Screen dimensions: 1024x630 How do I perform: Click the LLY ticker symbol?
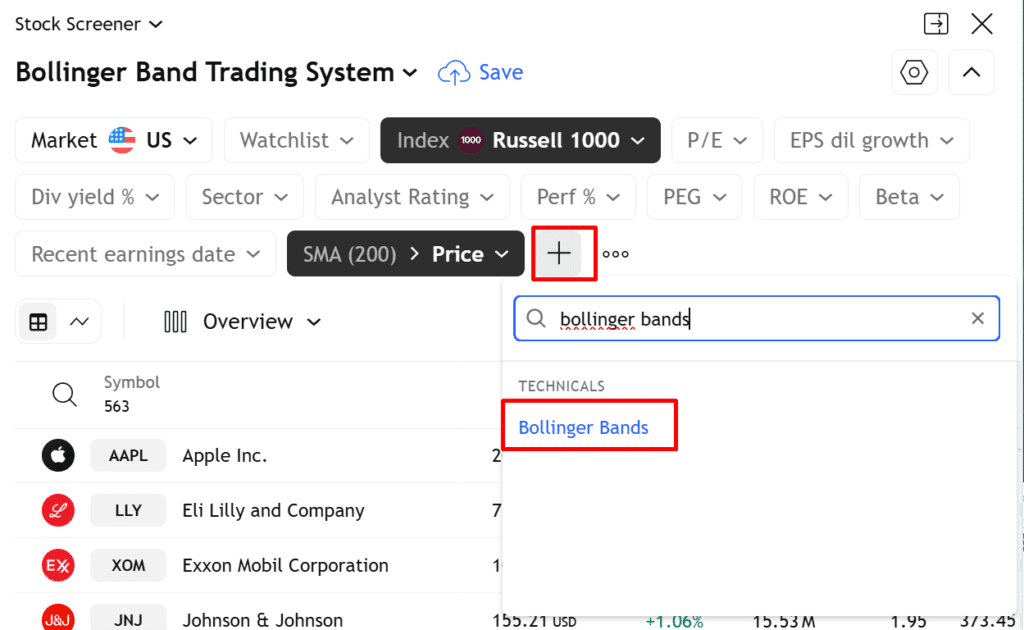tap(128, 511)
